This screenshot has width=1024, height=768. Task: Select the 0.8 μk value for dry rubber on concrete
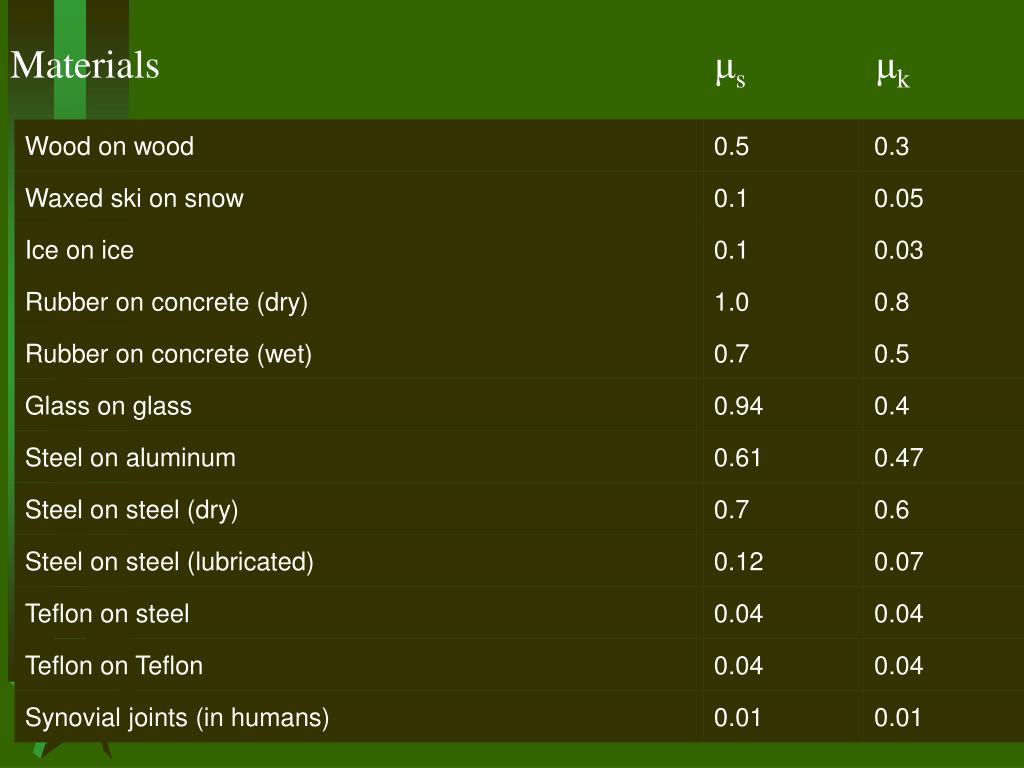coord(891,302)
